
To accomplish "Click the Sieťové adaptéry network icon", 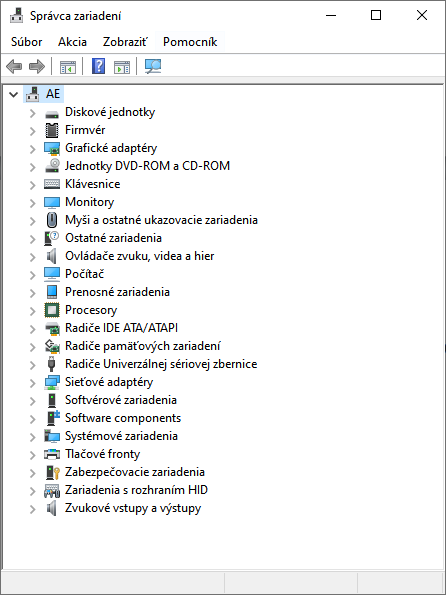I will pyautogui.click(x=52, y=382).
